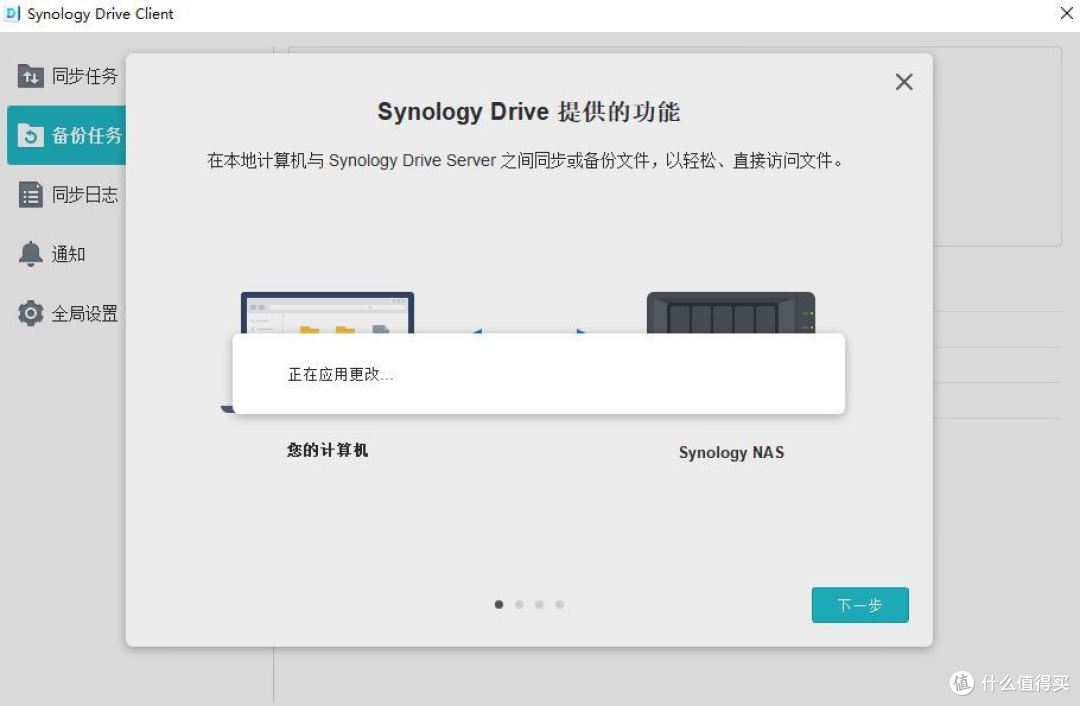Open the 同步任务 sidebar menu

pyautogui.click(x=68, y=76)
